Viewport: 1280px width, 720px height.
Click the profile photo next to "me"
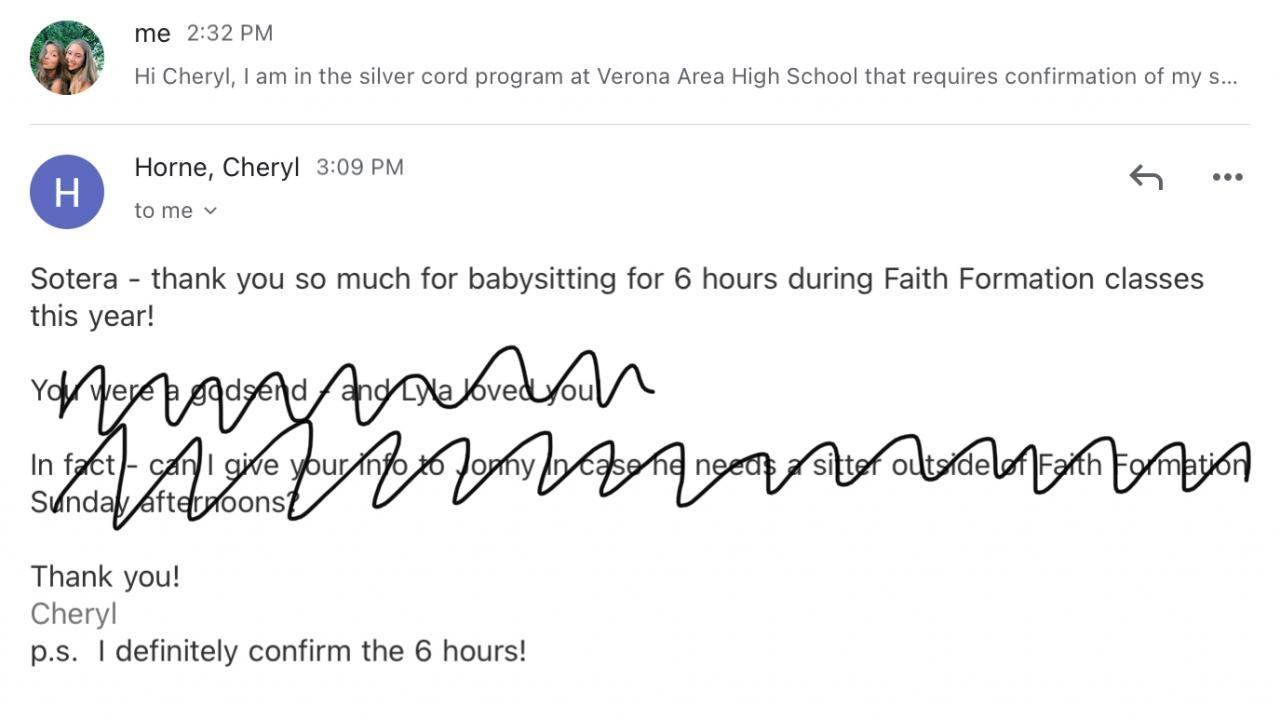(67, 57)
